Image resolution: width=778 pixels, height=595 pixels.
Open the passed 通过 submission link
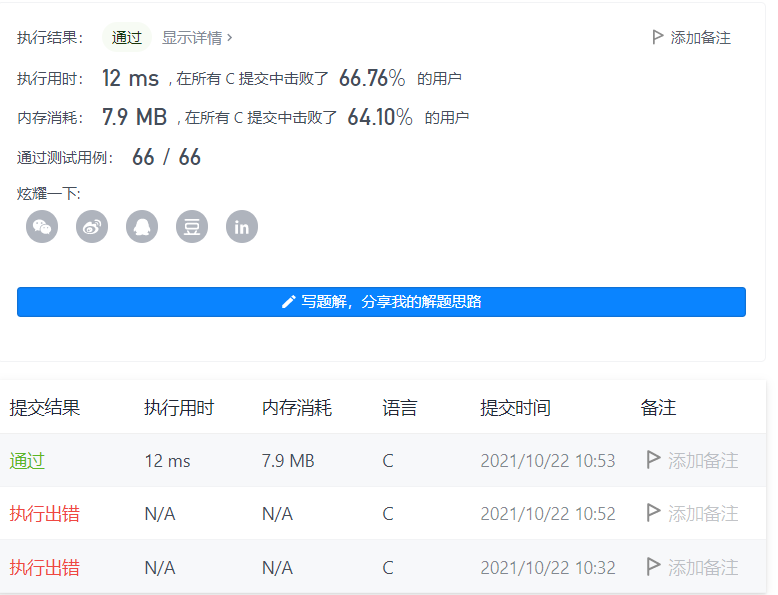[x=27, y=461]
